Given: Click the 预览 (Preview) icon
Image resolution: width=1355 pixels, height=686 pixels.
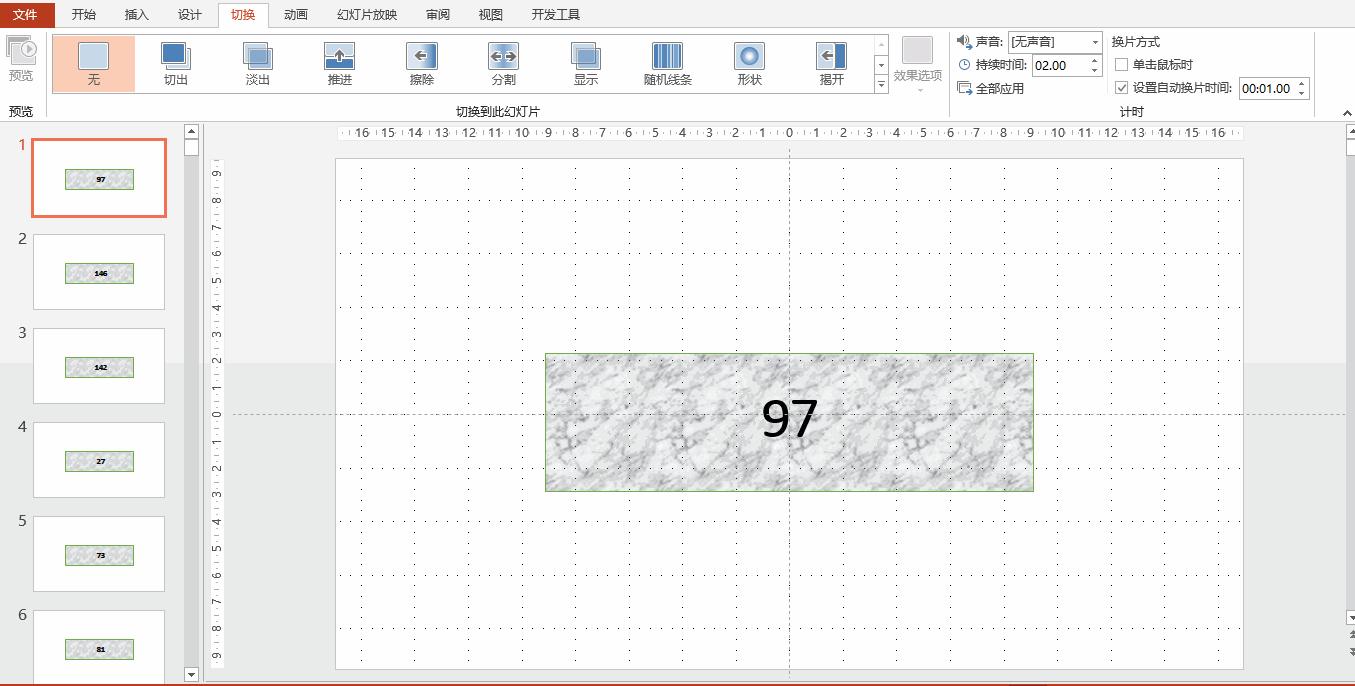Looking at the screenshot, I should (x=21, y=60).
